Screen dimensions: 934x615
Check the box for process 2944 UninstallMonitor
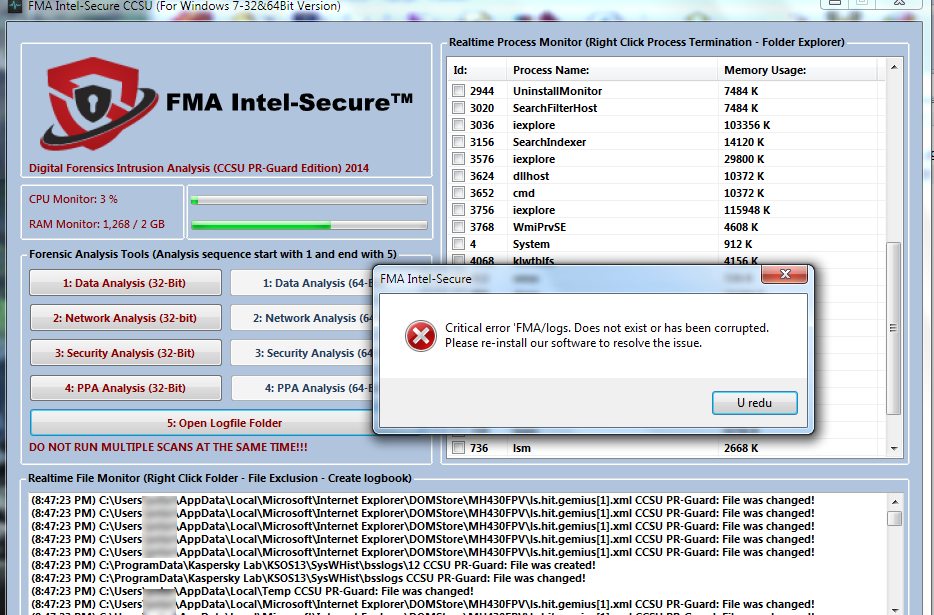(x=458, y=91)
